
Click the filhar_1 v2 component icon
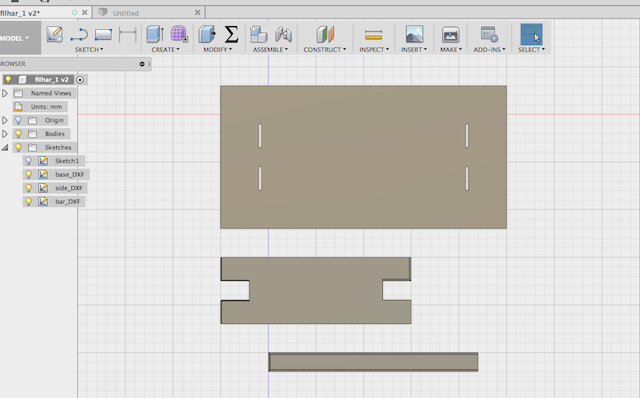22,79
